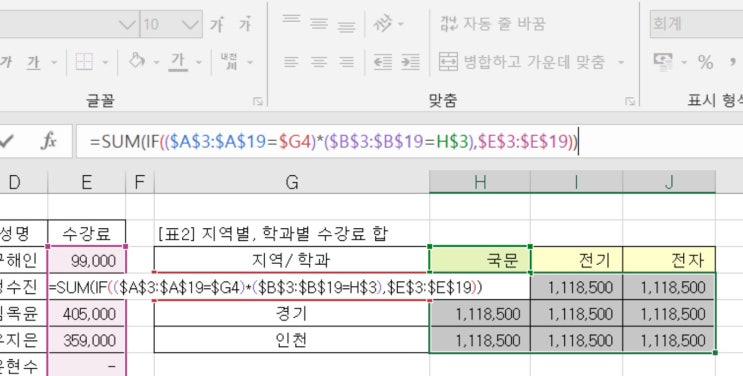Align text to the left
743x376 pixels.
291,62
